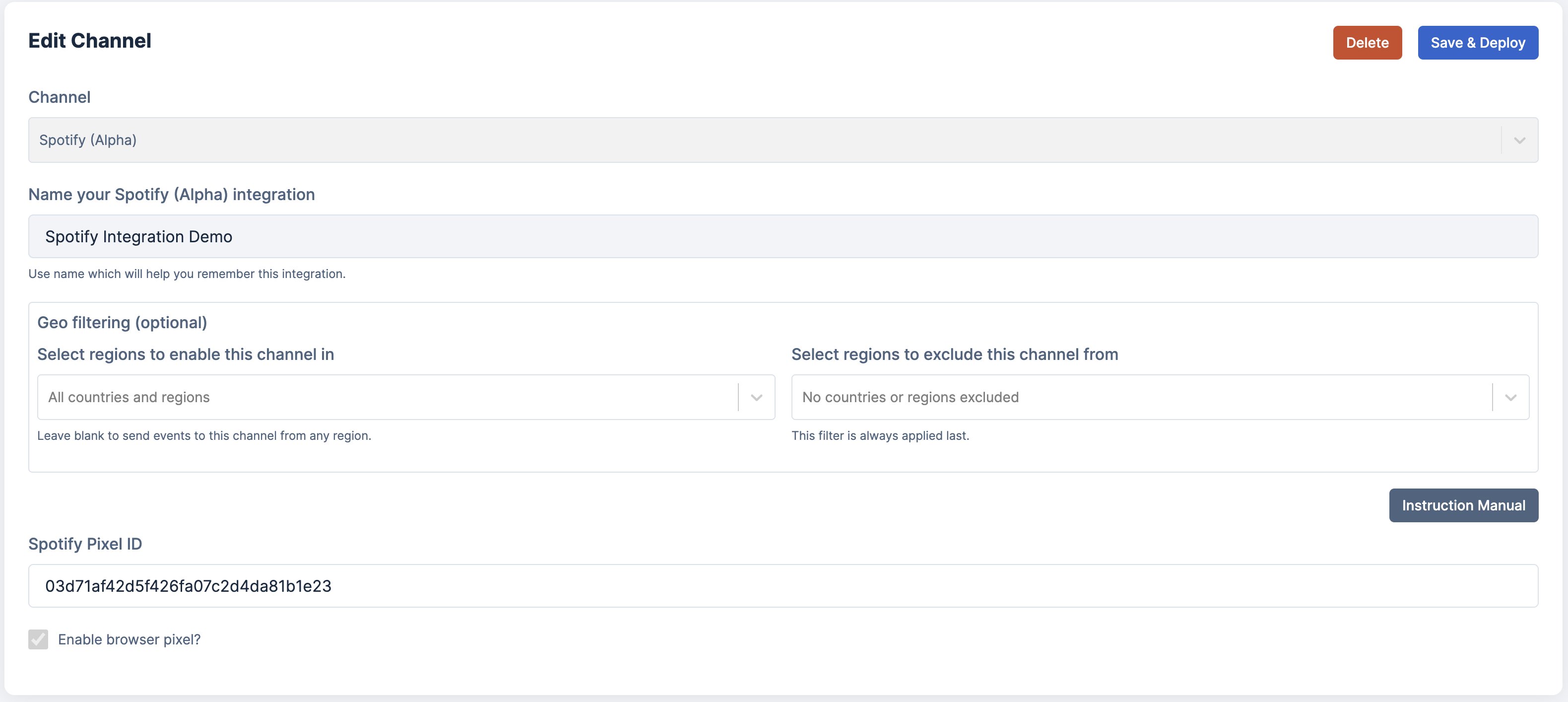This screenshot has width=1568, height=702.
Task: Select No countries or regions excluded field
Action: (1138, 398)
